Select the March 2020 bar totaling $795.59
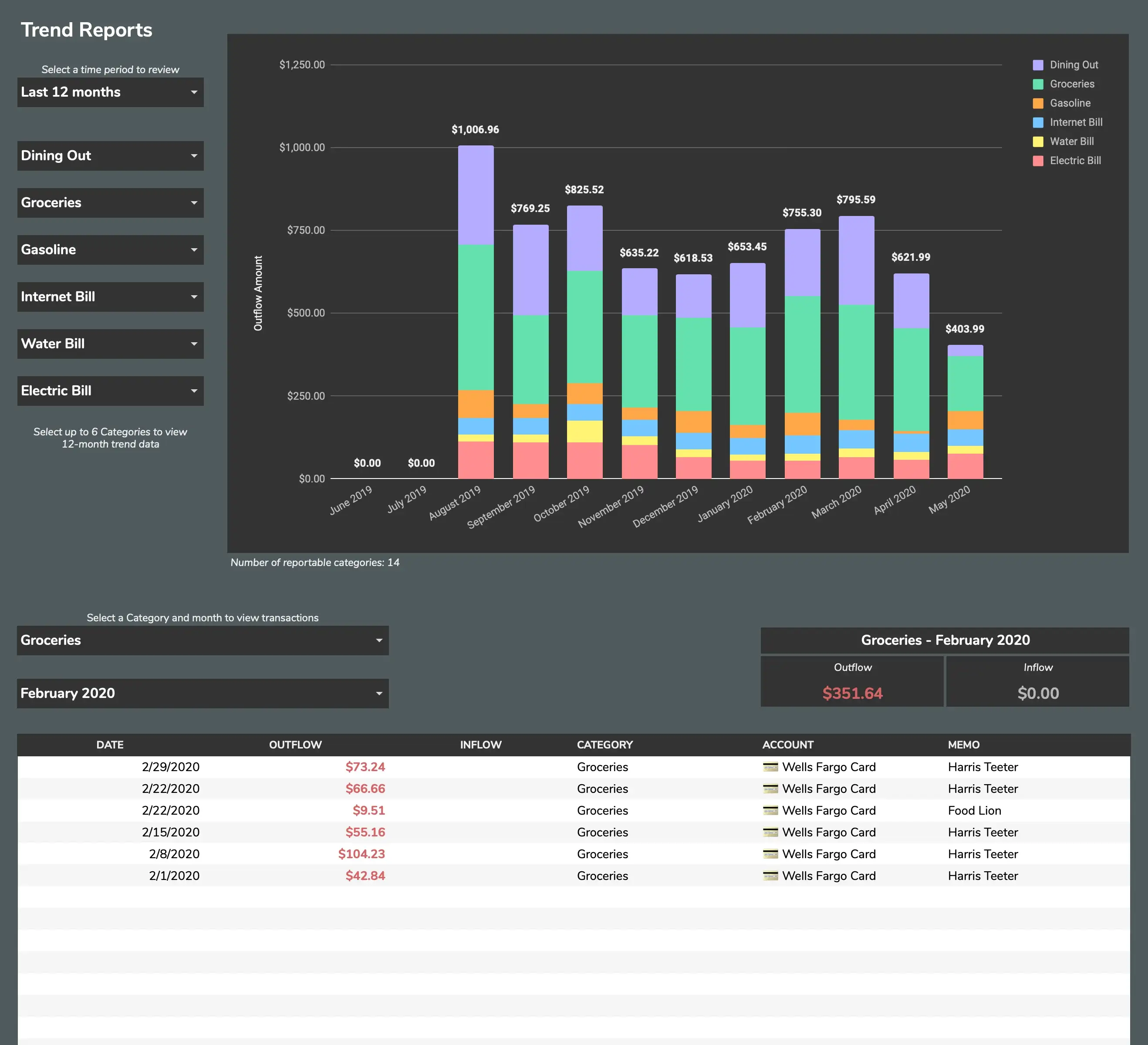This screenshot has height=1045, width=1148. (857, 347)
